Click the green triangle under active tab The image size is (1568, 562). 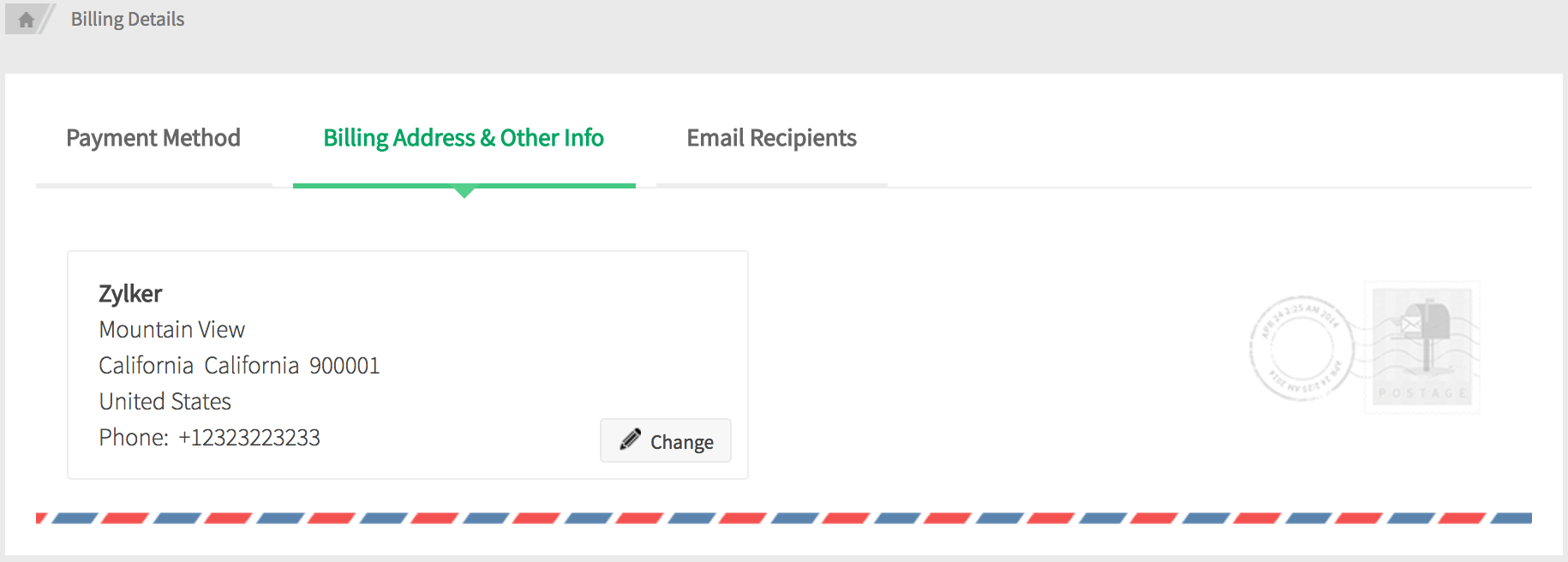click(x=464, y=193)
